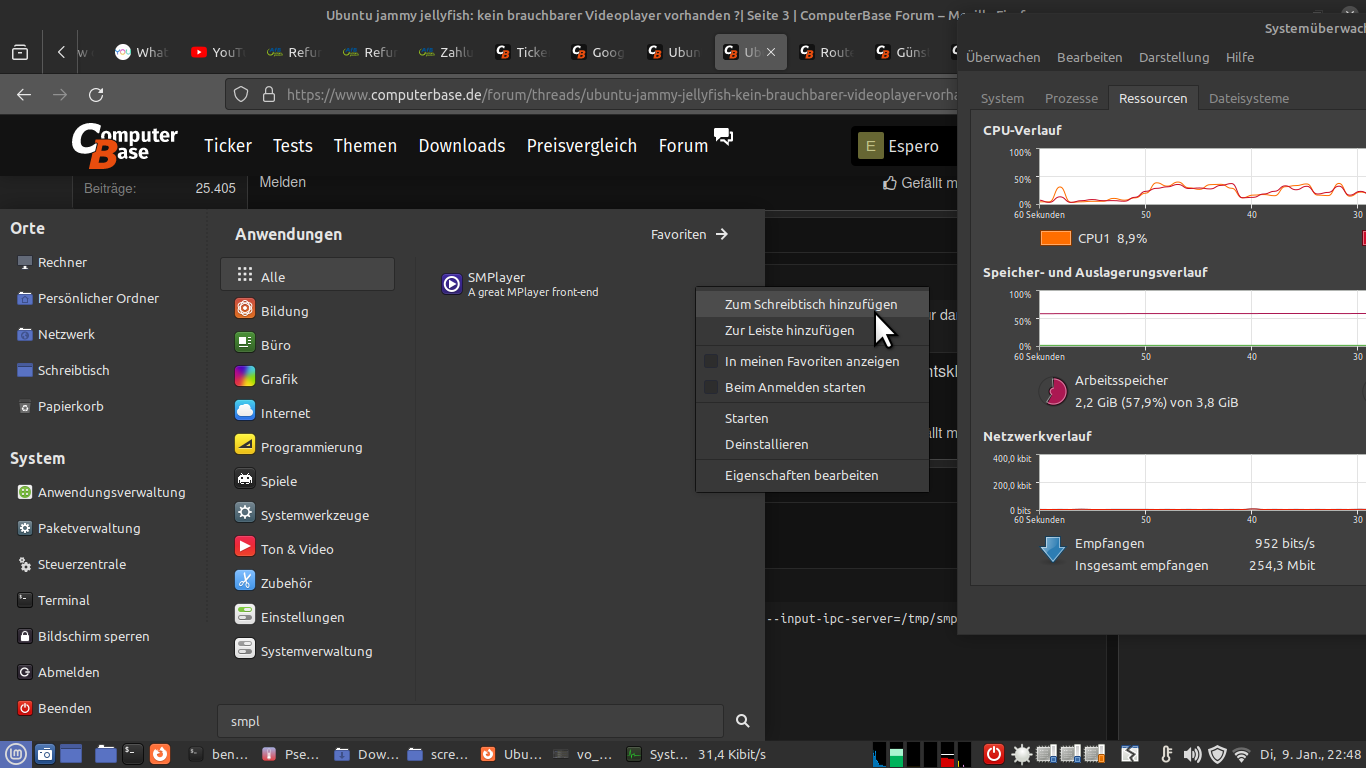Click the shield icon in system tray
The height and width of the screenshot is (768, 1366).
click(x=1217, y=754)
